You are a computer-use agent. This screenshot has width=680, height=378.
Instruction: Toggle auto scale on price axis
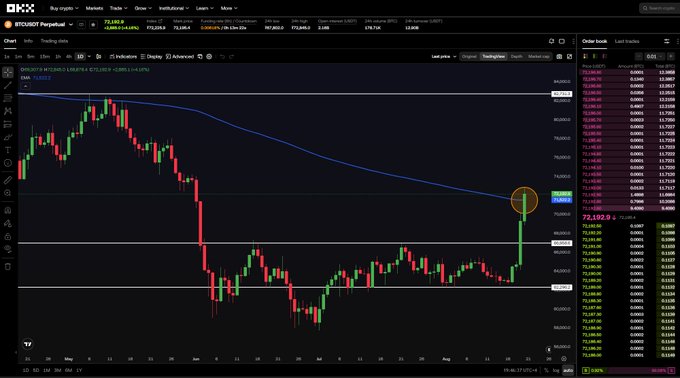click(568, 370)
